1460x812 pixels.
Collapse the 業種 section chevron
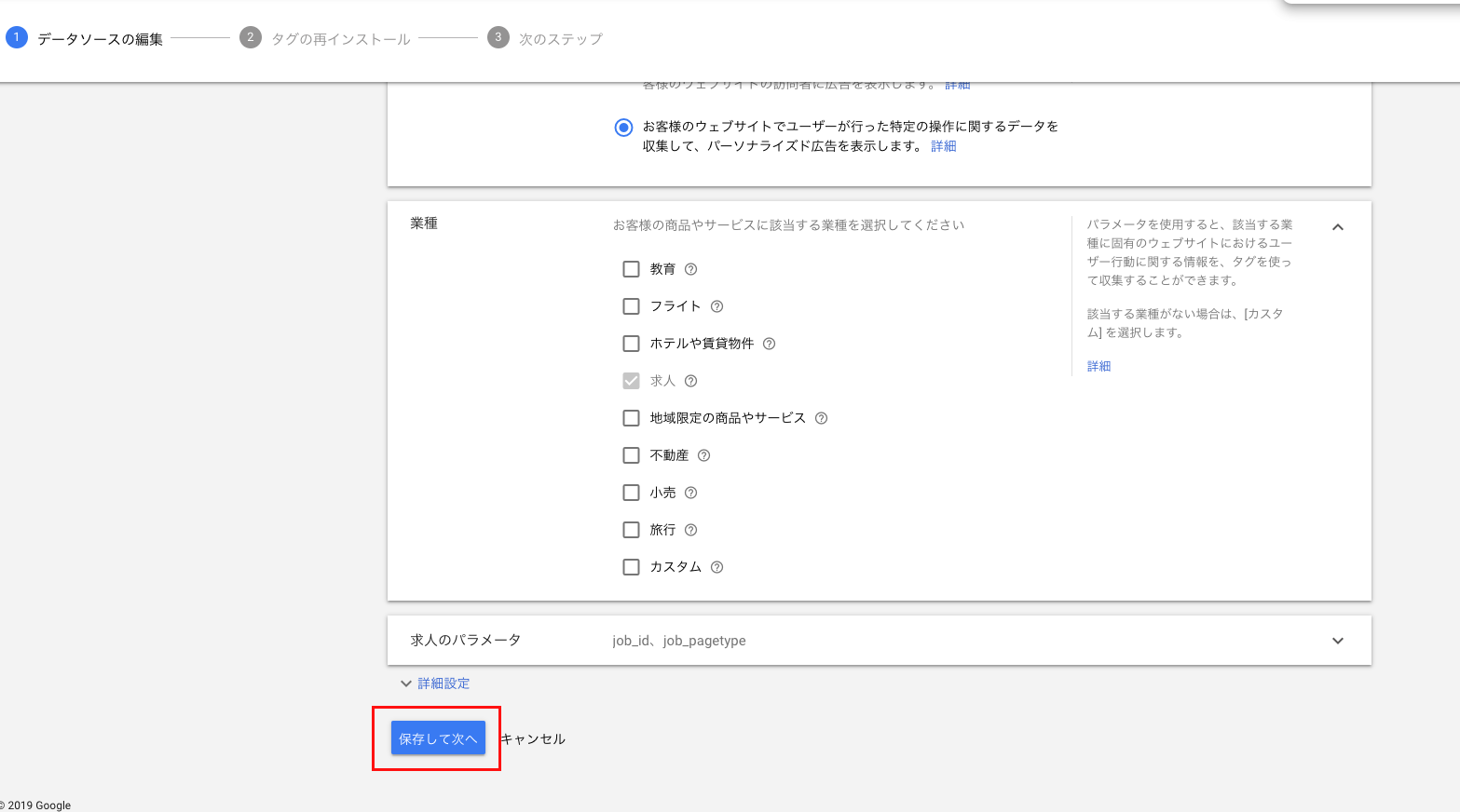(1337, 227)
